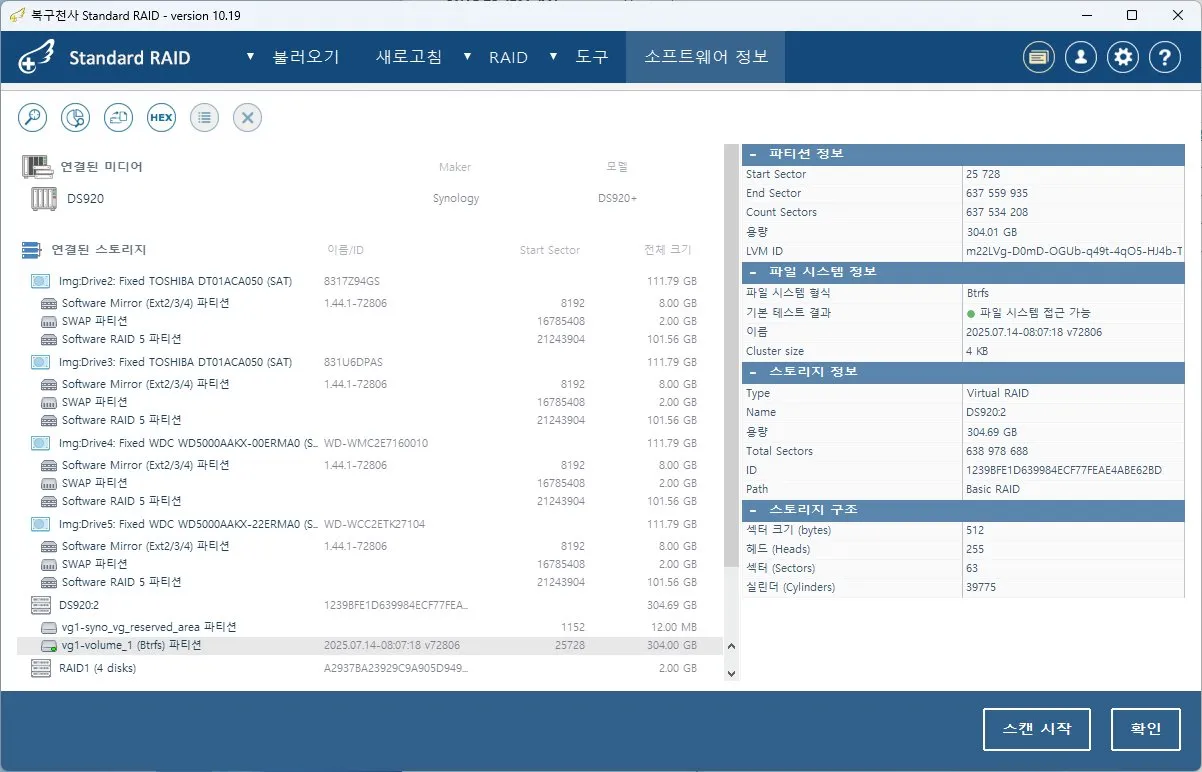
Task: Click the storage list scrollbar down arrow
Action: click(x=731, y=673)
